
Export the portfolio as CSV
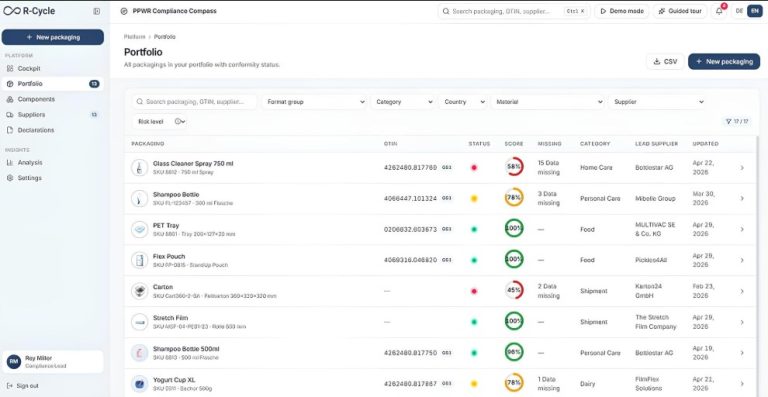[665, 62]
